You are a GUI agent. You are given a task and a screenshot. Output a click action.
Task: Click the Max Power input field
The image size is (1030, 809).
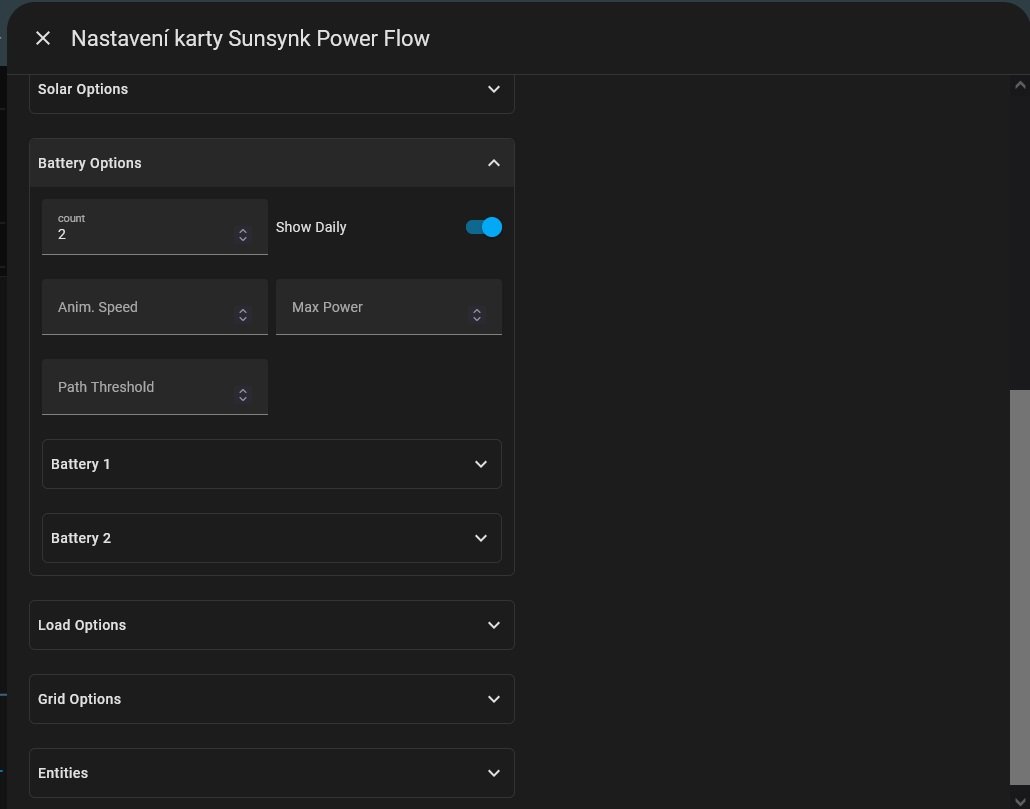pos(375,308)
